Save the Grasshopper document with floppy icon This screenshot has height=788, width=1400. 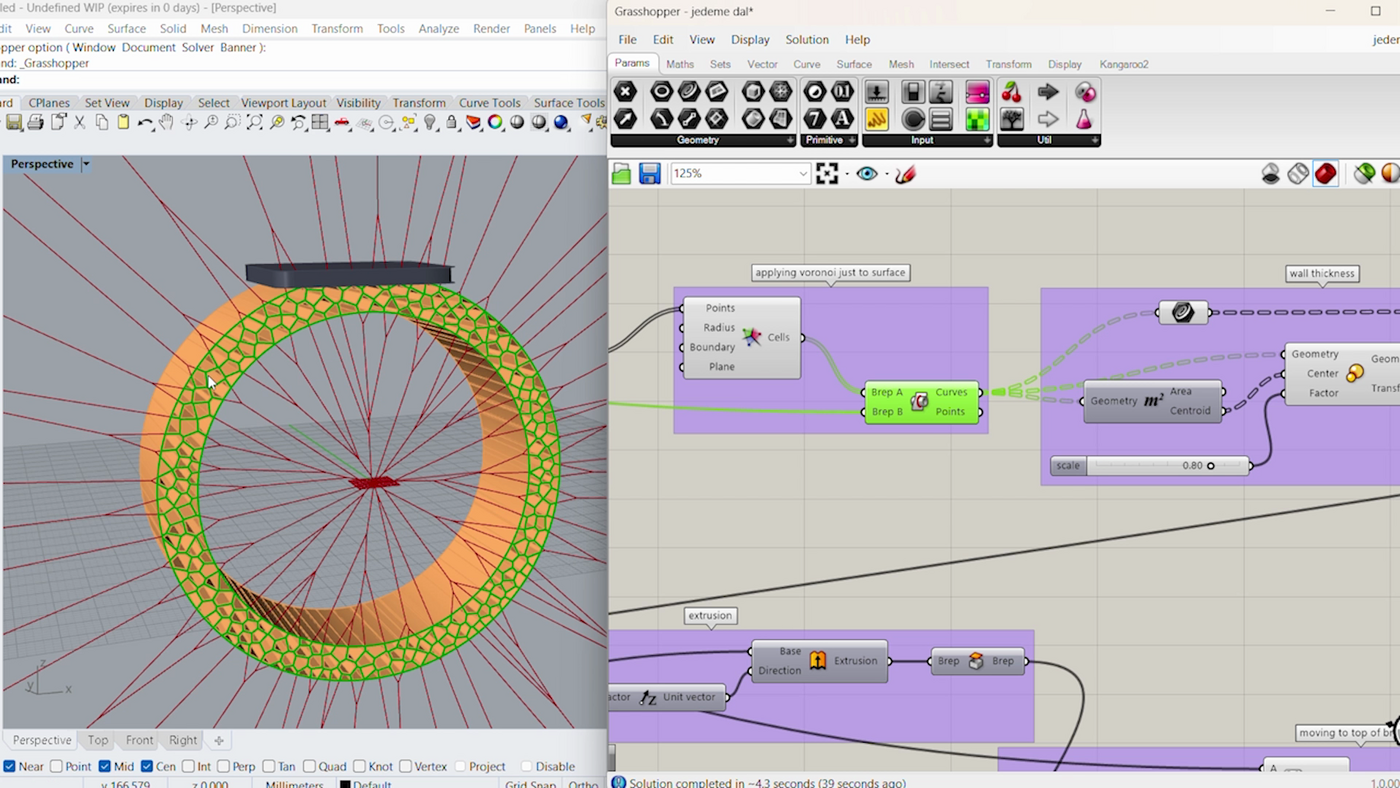650,174
